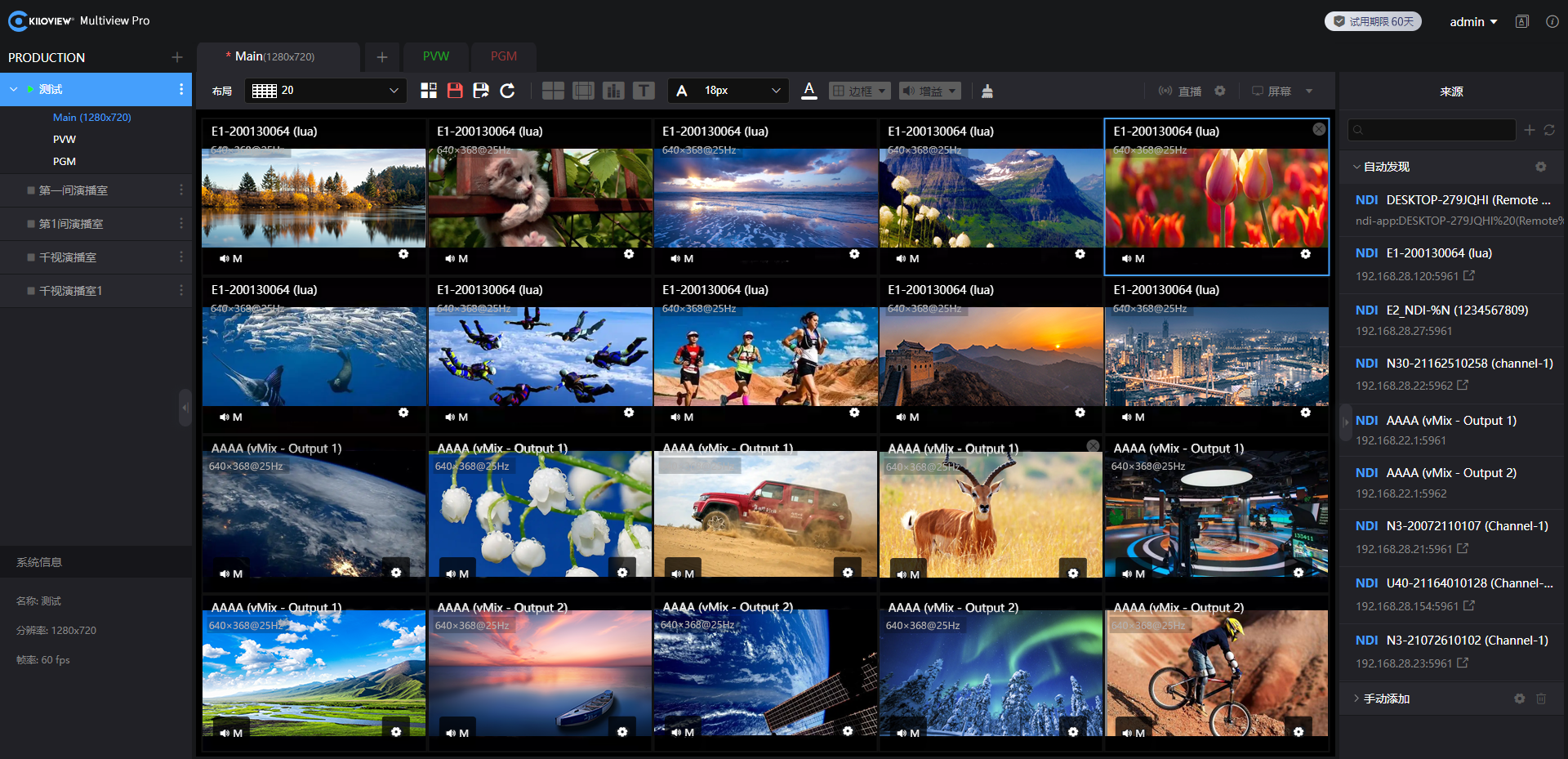Image resolution: width=1568 pixels, height=759 pixels.
Task: Click the language switch icon
Action: 1522,22
